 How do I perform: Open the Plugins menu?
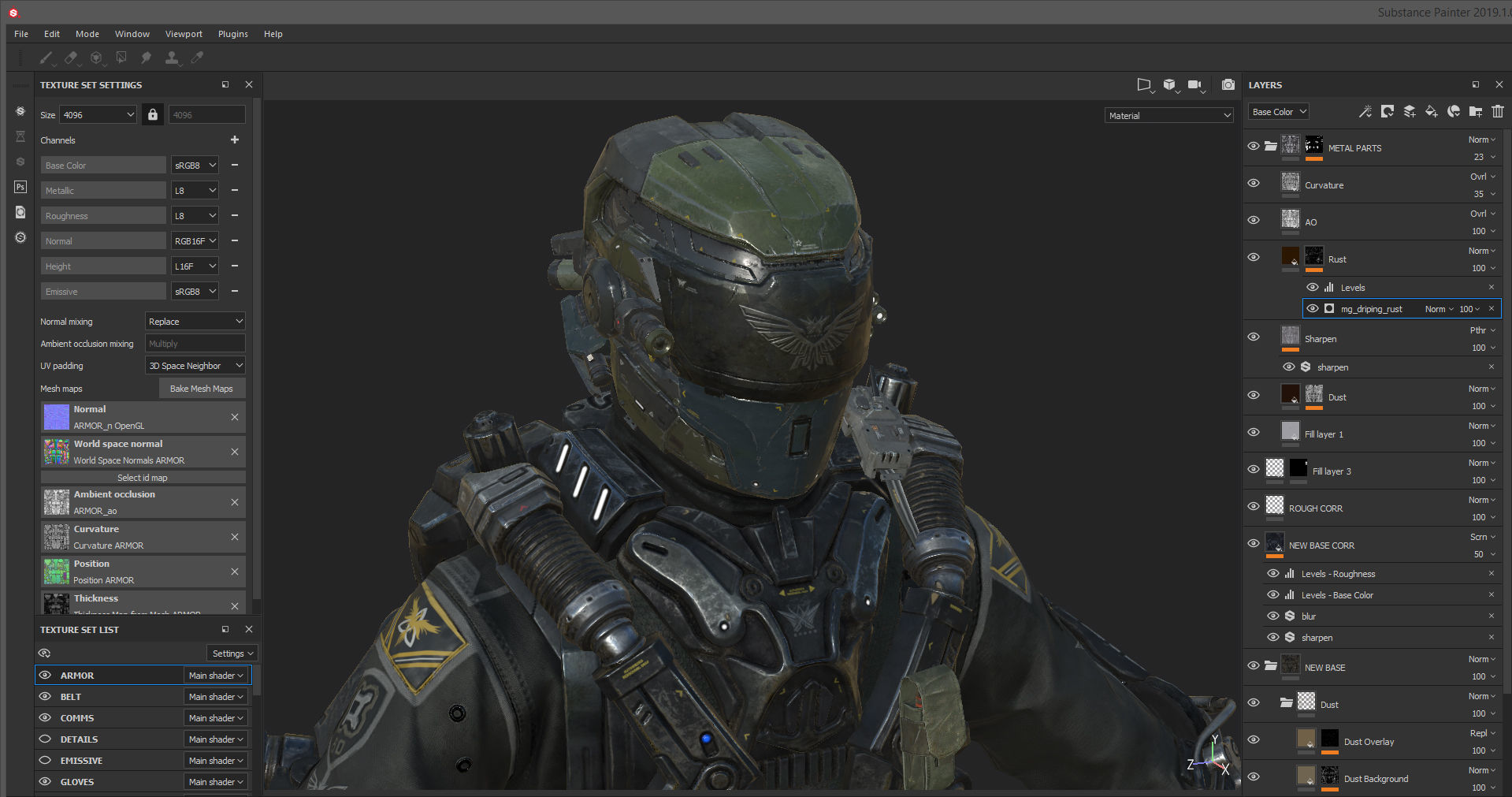point(233,34)
